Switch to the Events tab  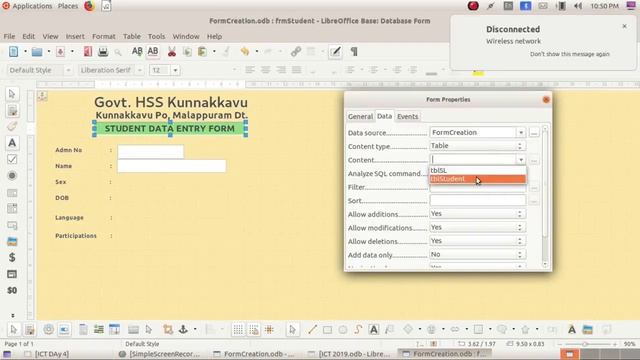point(407,116)
